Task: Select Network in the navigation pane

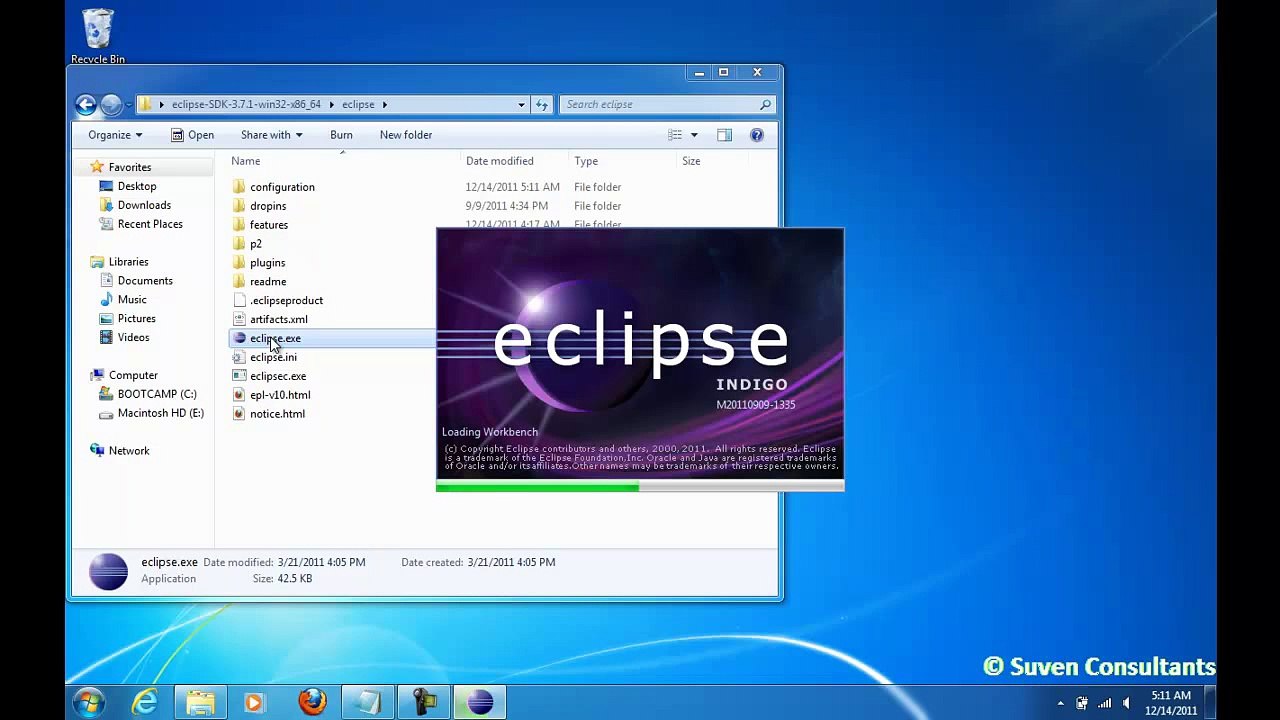Action: [x=129, y=451]
